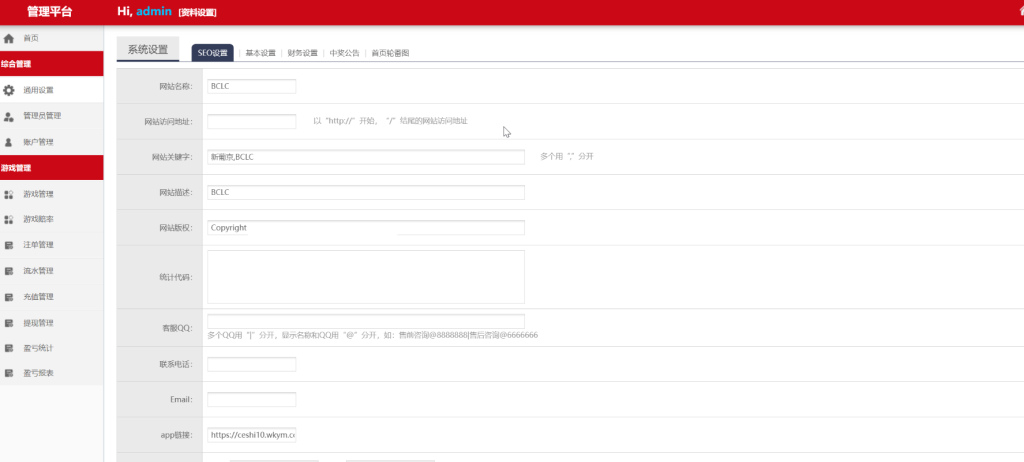Click the 网站版权 Copyright input
Viewport: 1024px width, 462px height.
(x=366, y=227)
